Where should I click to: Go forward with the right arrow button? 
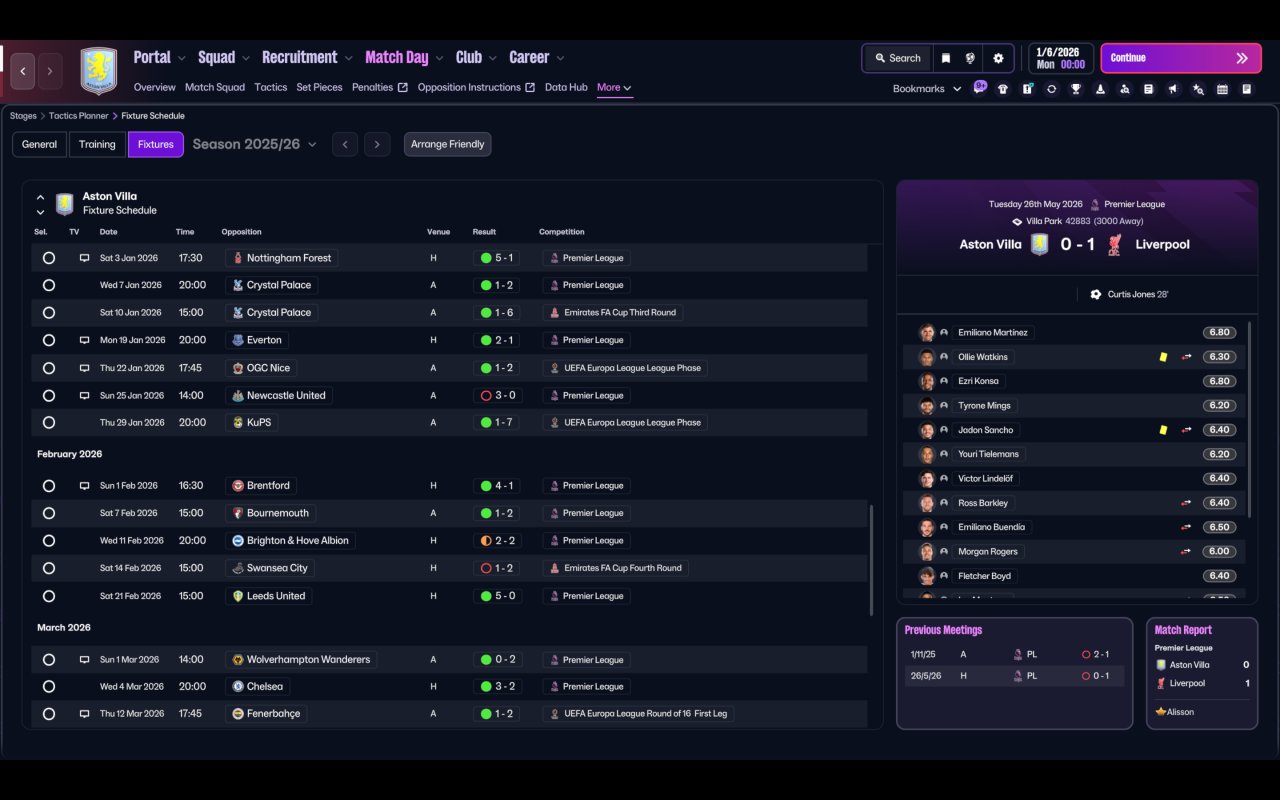50,71
